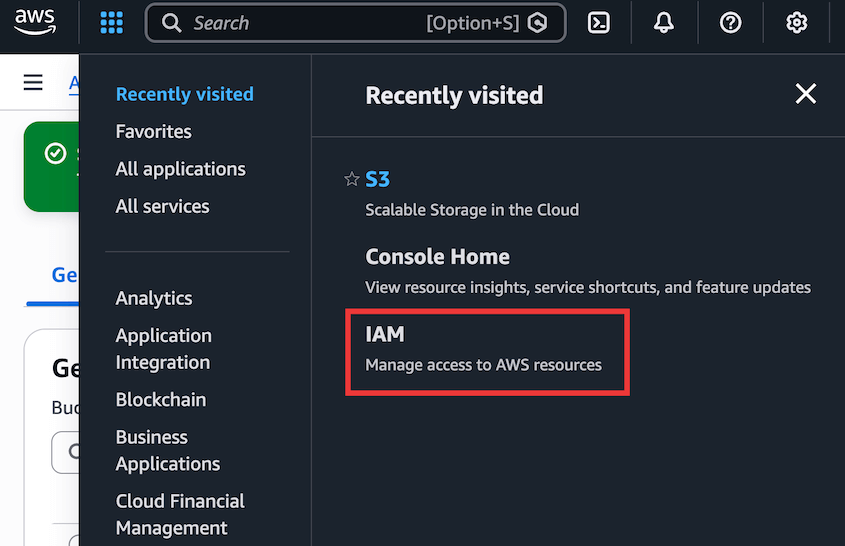
Task: Open Cloud Financial Management category
Action: (180, 514)
